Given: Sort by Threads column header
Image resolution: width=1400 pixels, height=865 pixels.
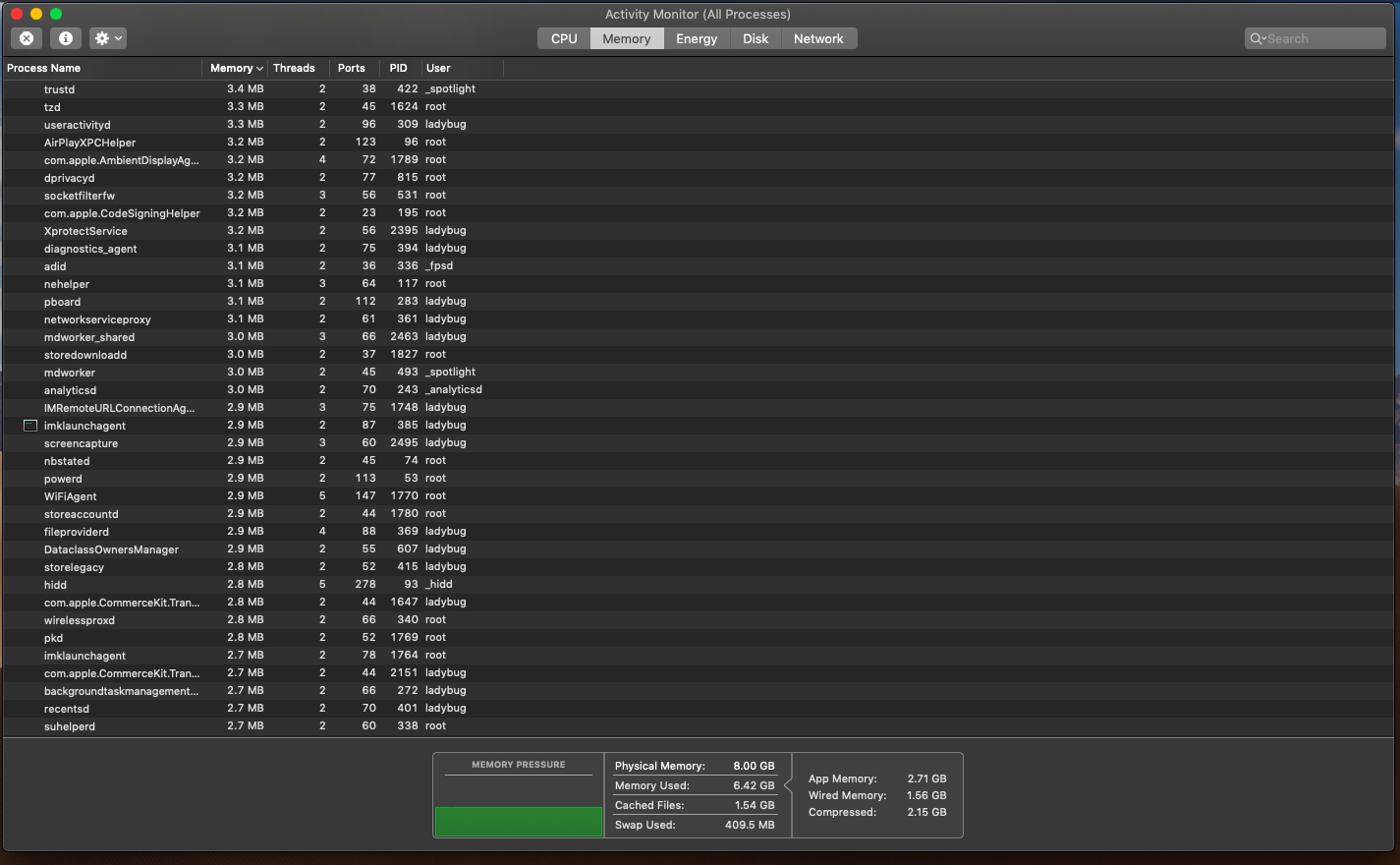Looking at the screenshot, I should pyautogui.click(x=298, y=68).
